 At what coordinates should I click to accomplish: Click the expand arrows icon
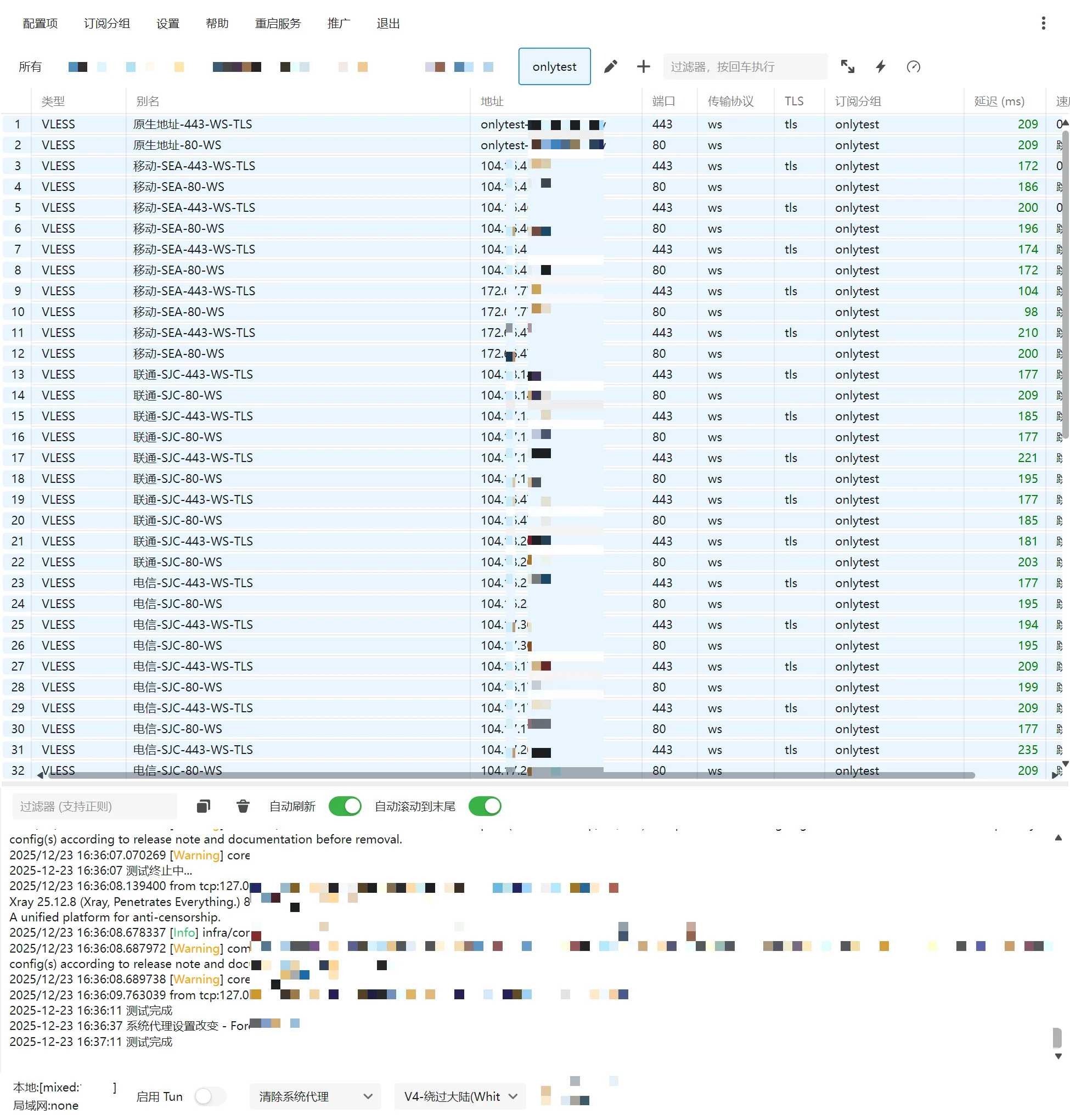pos(848,67)
